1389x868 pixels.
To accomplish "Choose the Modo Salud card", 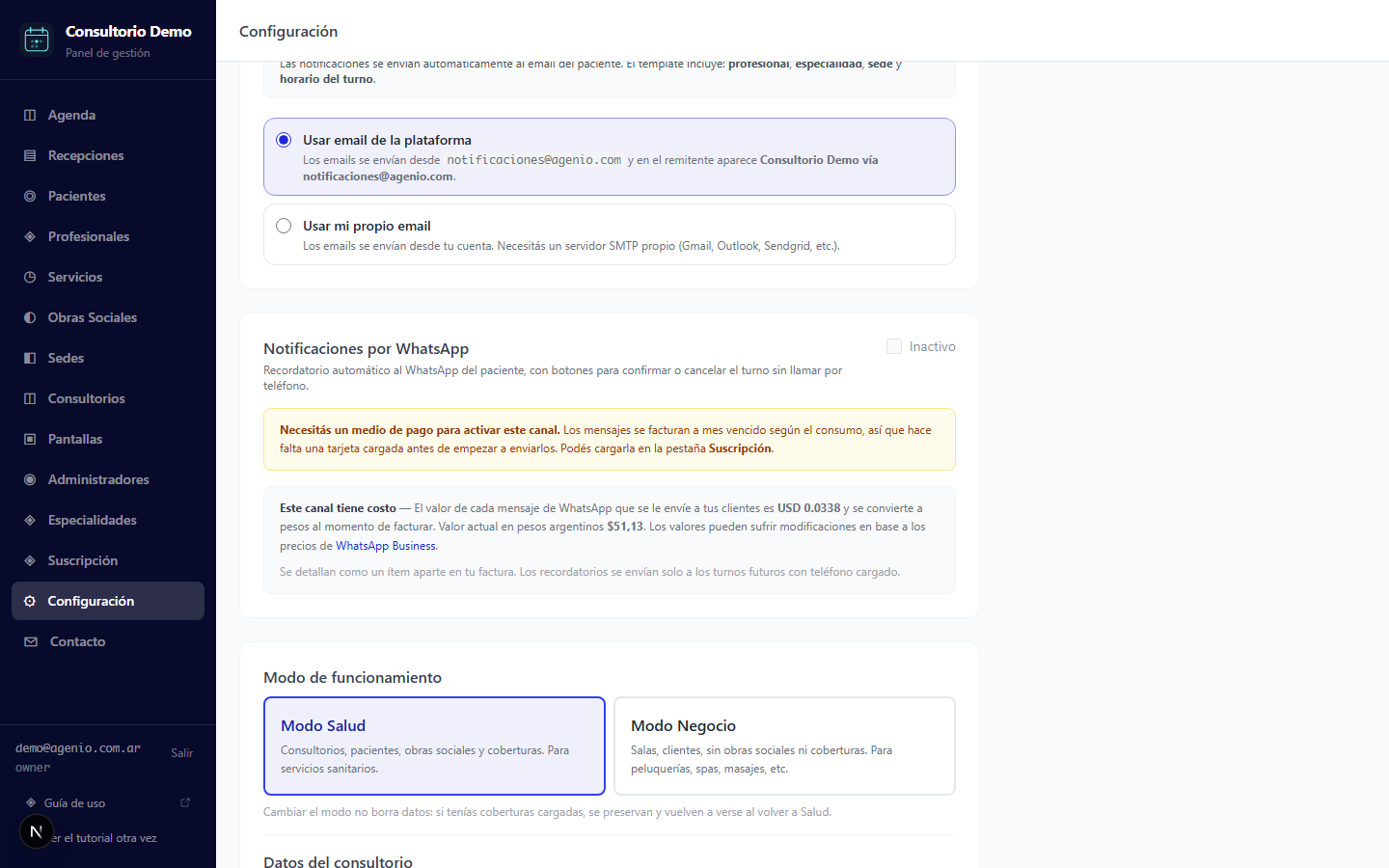I will [434, 746].
